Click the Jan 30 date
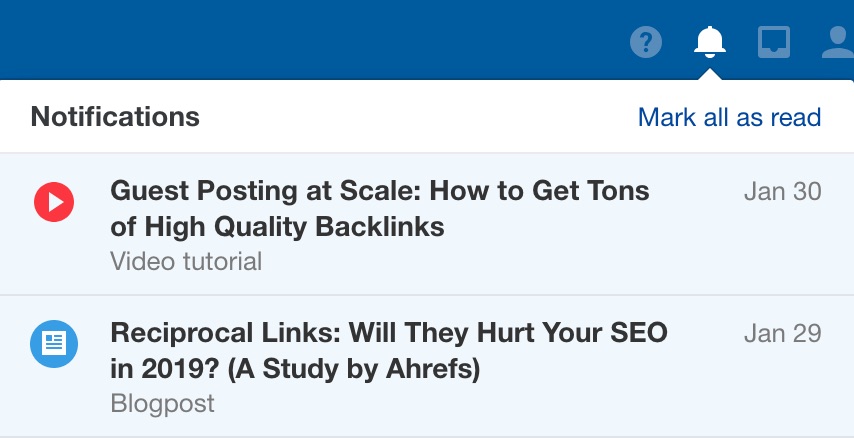This screenshot has width=854, height=438. coord(782,191)
